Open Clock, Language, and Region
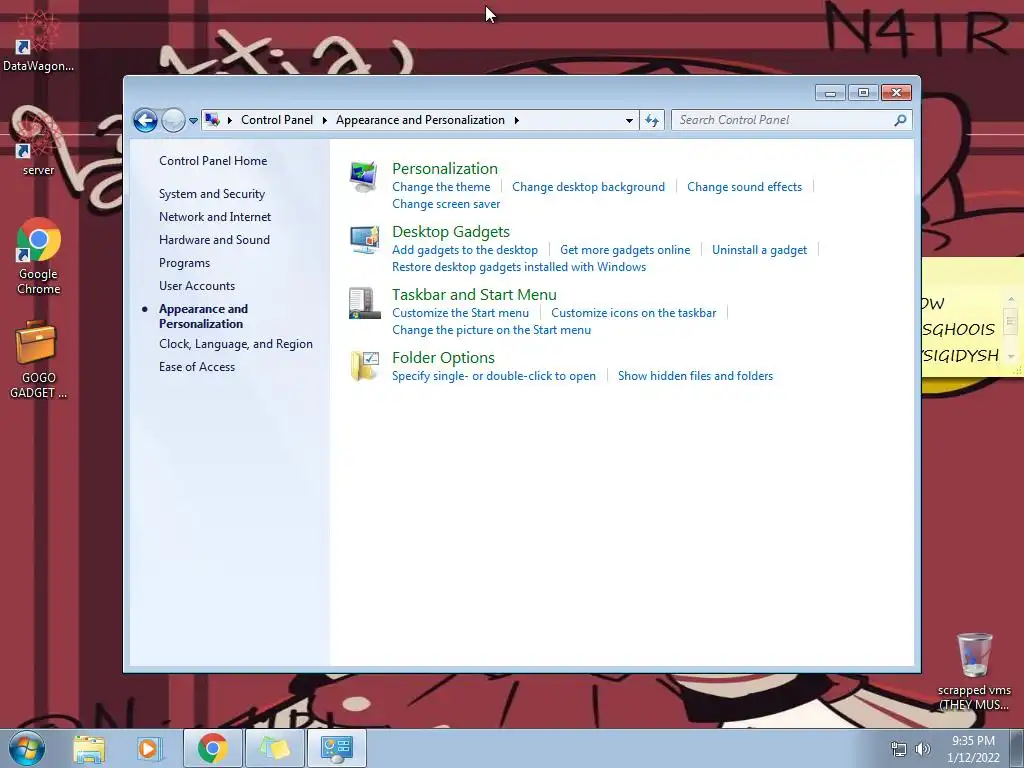Image resolution: width=1024 pixels, height=768 pixels. coord(236,344)
